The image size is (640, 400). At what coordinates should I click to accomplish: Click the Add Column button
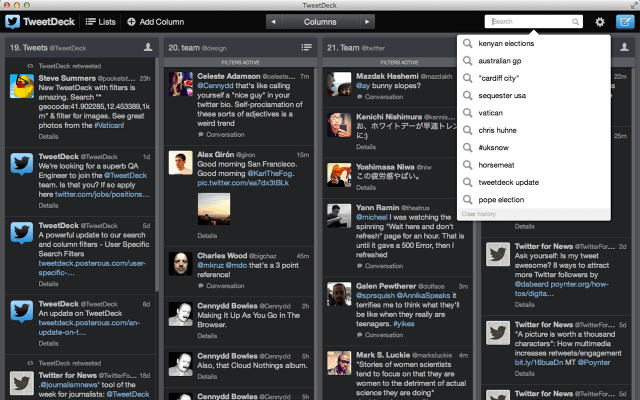pyautogui.click(x=155, y=21)
